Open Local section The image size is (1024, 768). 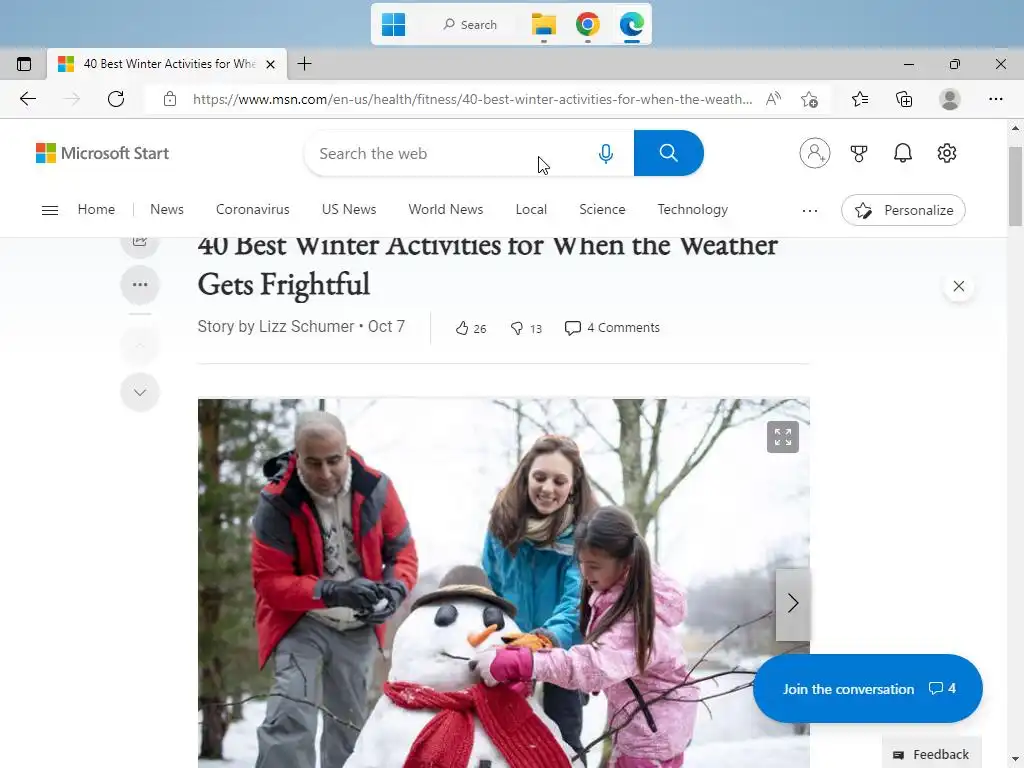pyautogui.click(x=531, y=210)
